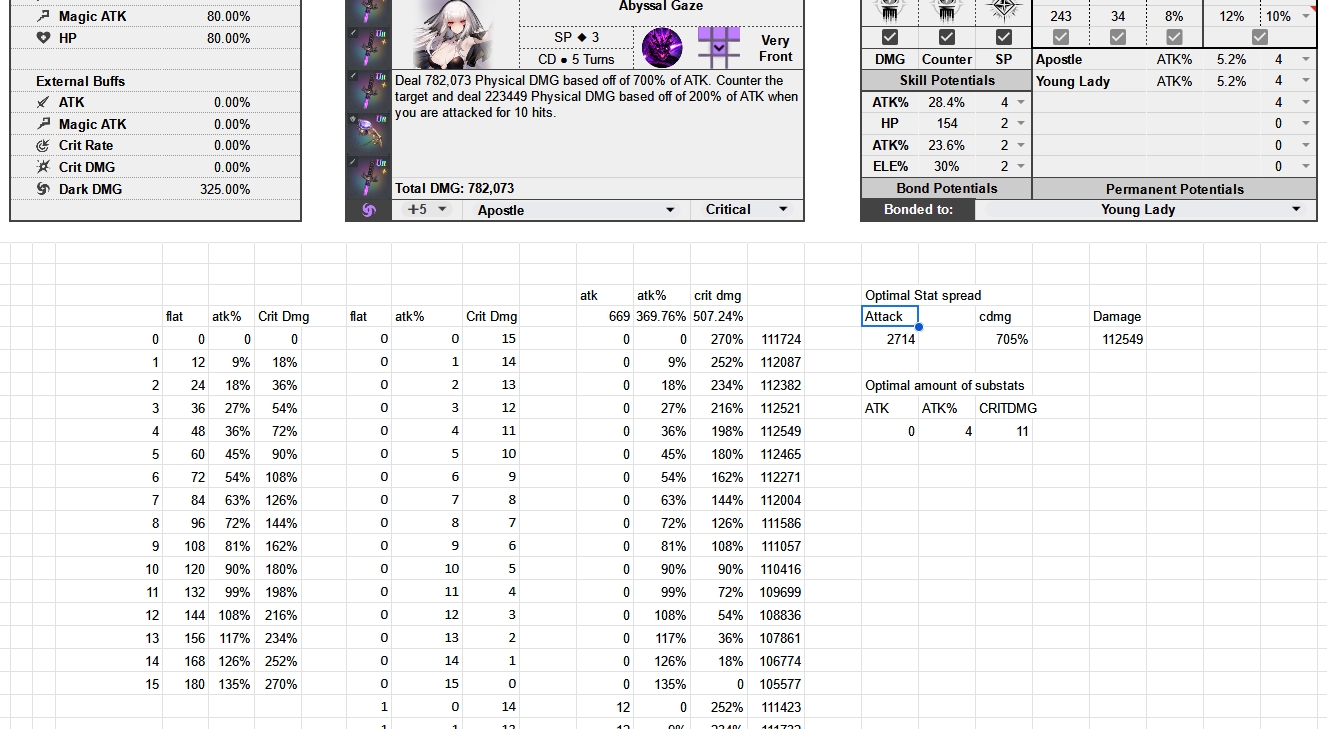This screenshot has width=1327, height=729.
Task: Click the HP heart icon
Action: (x=43, y=38)
